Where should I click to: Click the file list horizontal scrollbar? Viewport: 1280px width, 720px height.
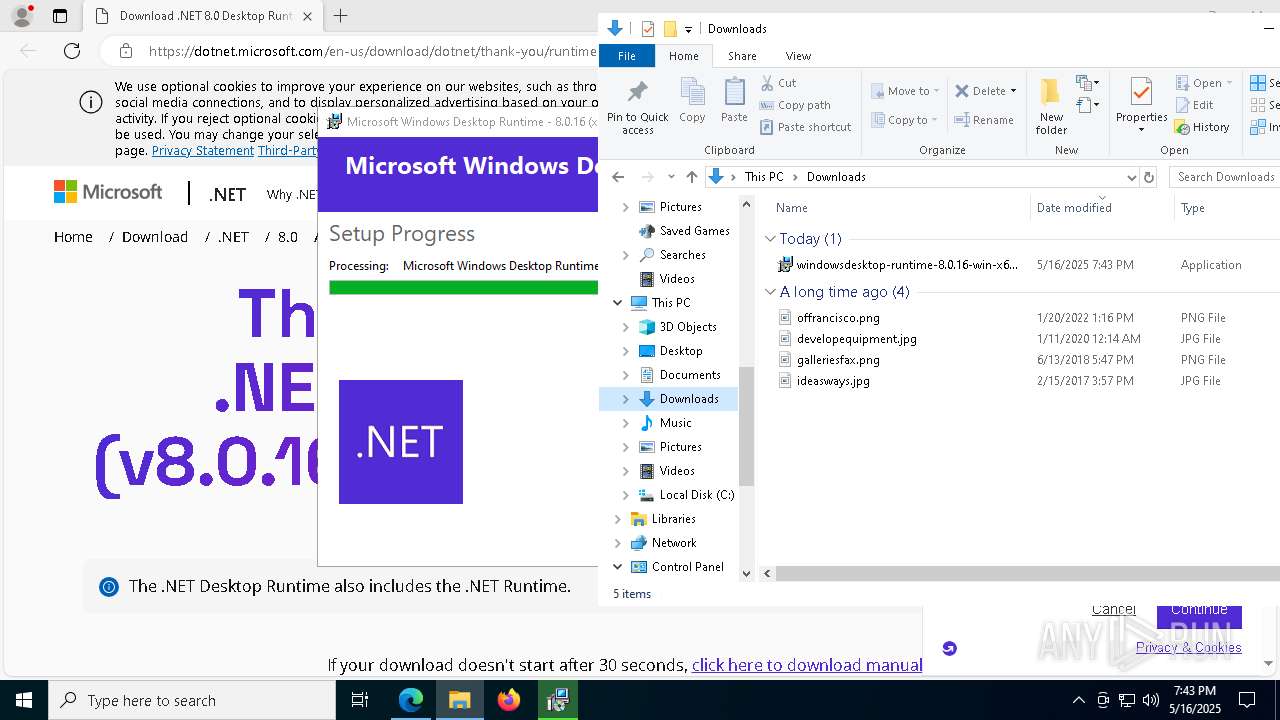click(x=1027, y=573)
